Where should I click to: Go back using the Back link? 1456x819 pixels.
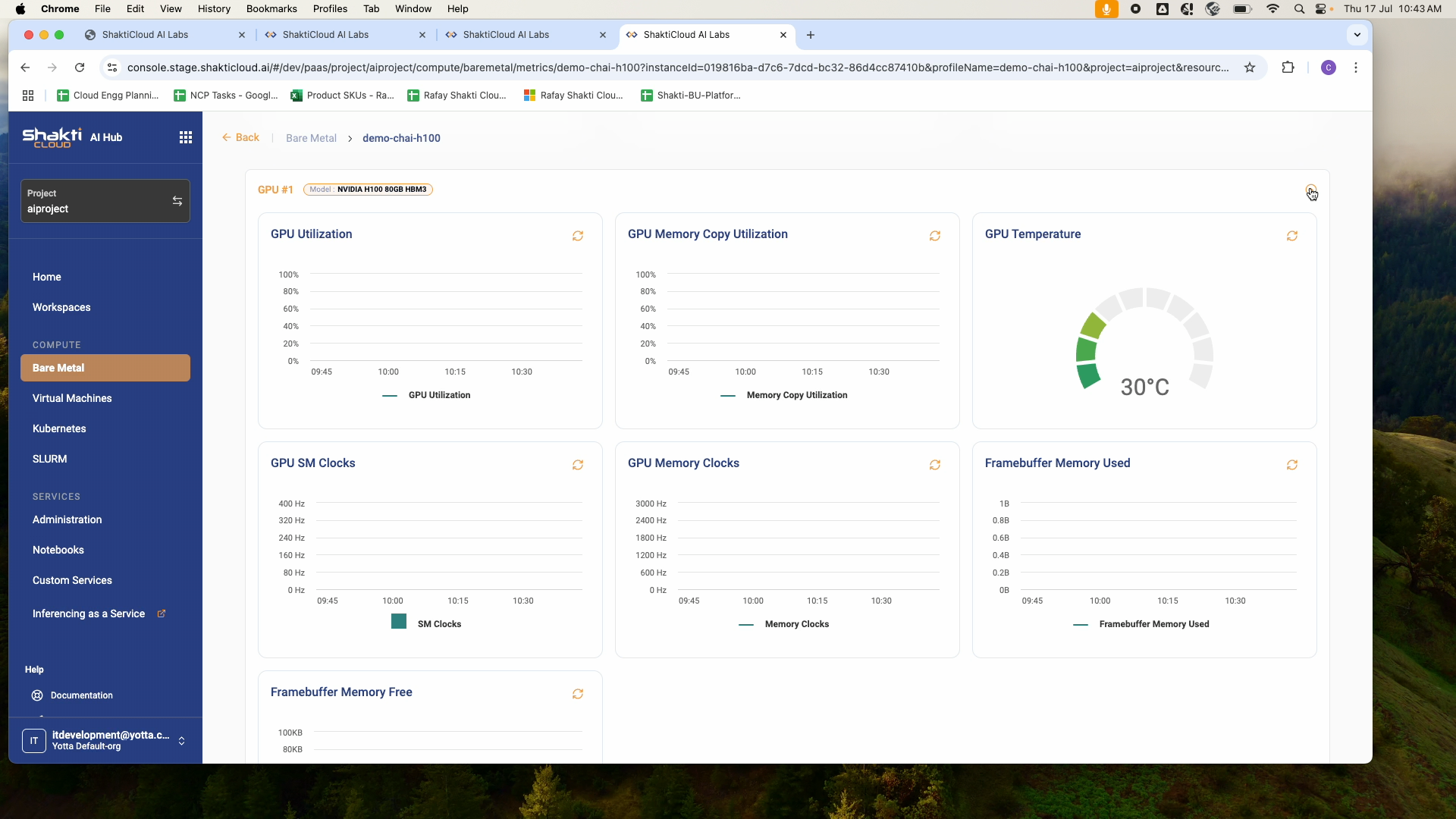coord(240,137)
